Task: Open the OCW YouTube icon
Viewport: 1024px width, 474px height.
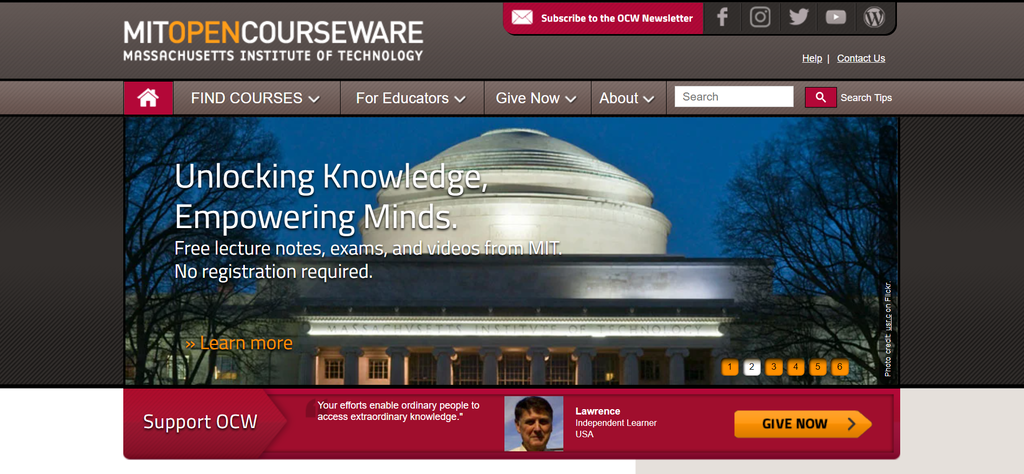Action: (836, 18)
